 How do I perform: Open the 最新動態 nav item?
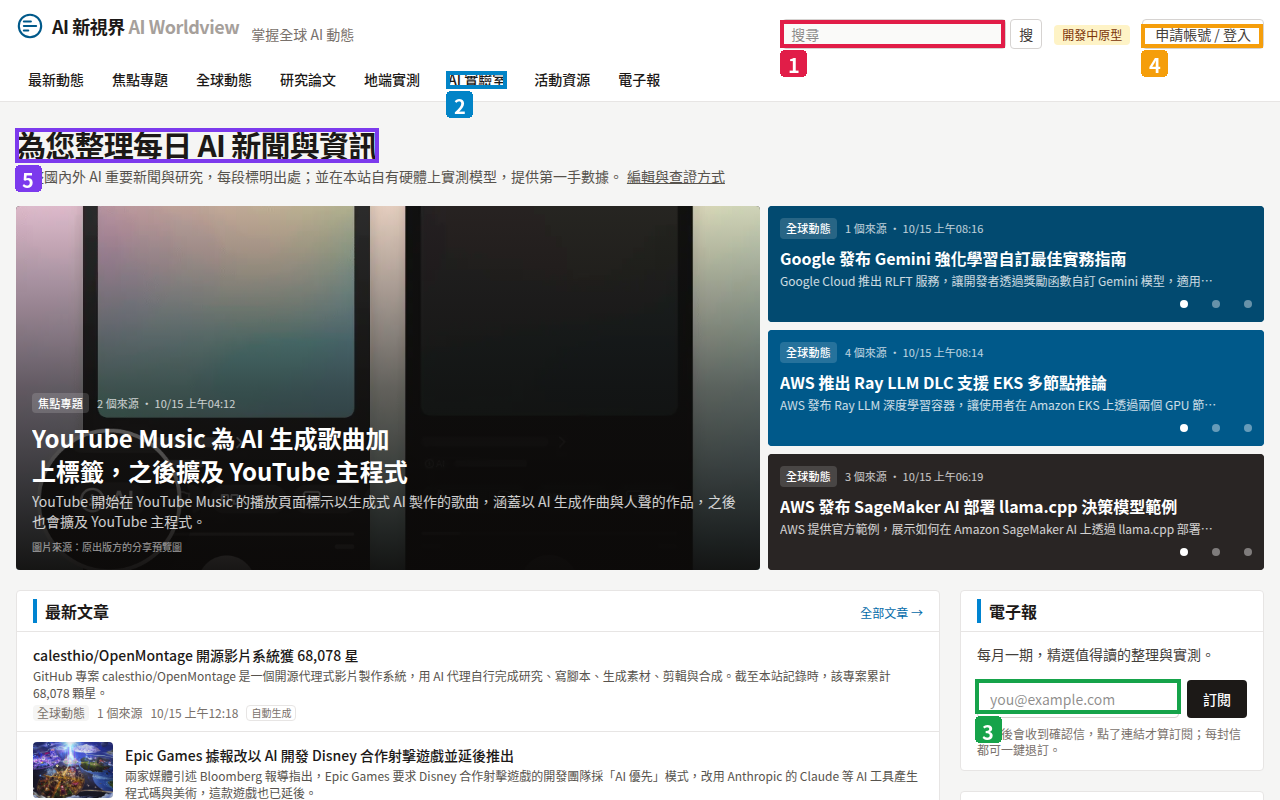[56, 80]
